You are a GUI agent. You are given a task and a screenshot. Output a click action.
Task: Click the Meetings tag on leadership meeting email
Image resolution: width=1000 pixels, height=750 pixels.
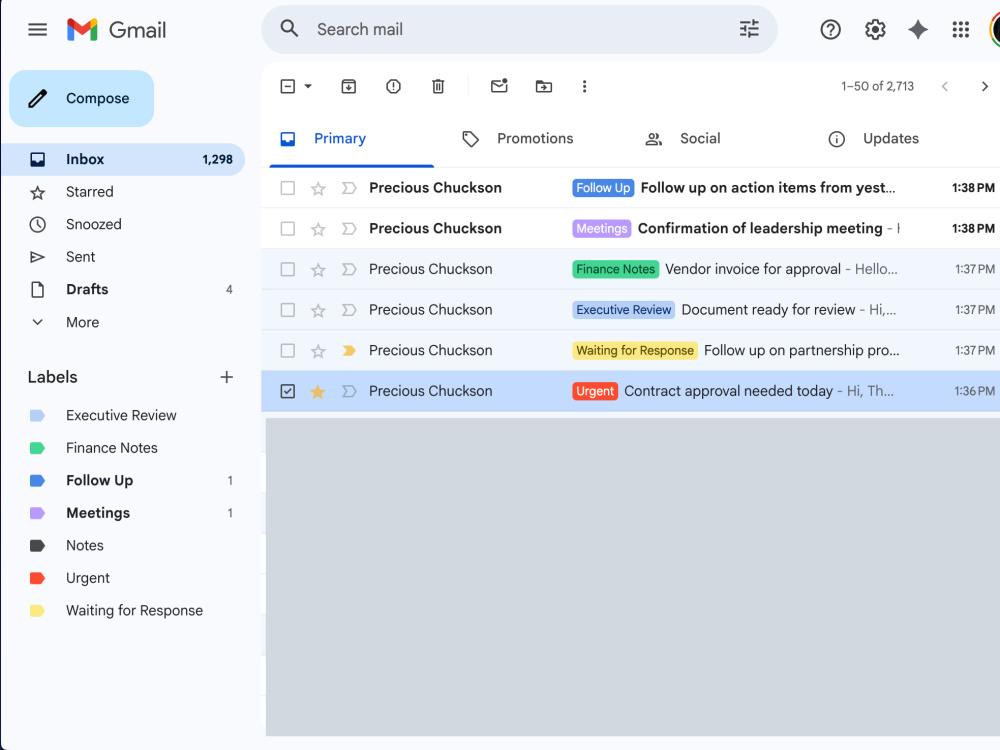click(601, 228)
